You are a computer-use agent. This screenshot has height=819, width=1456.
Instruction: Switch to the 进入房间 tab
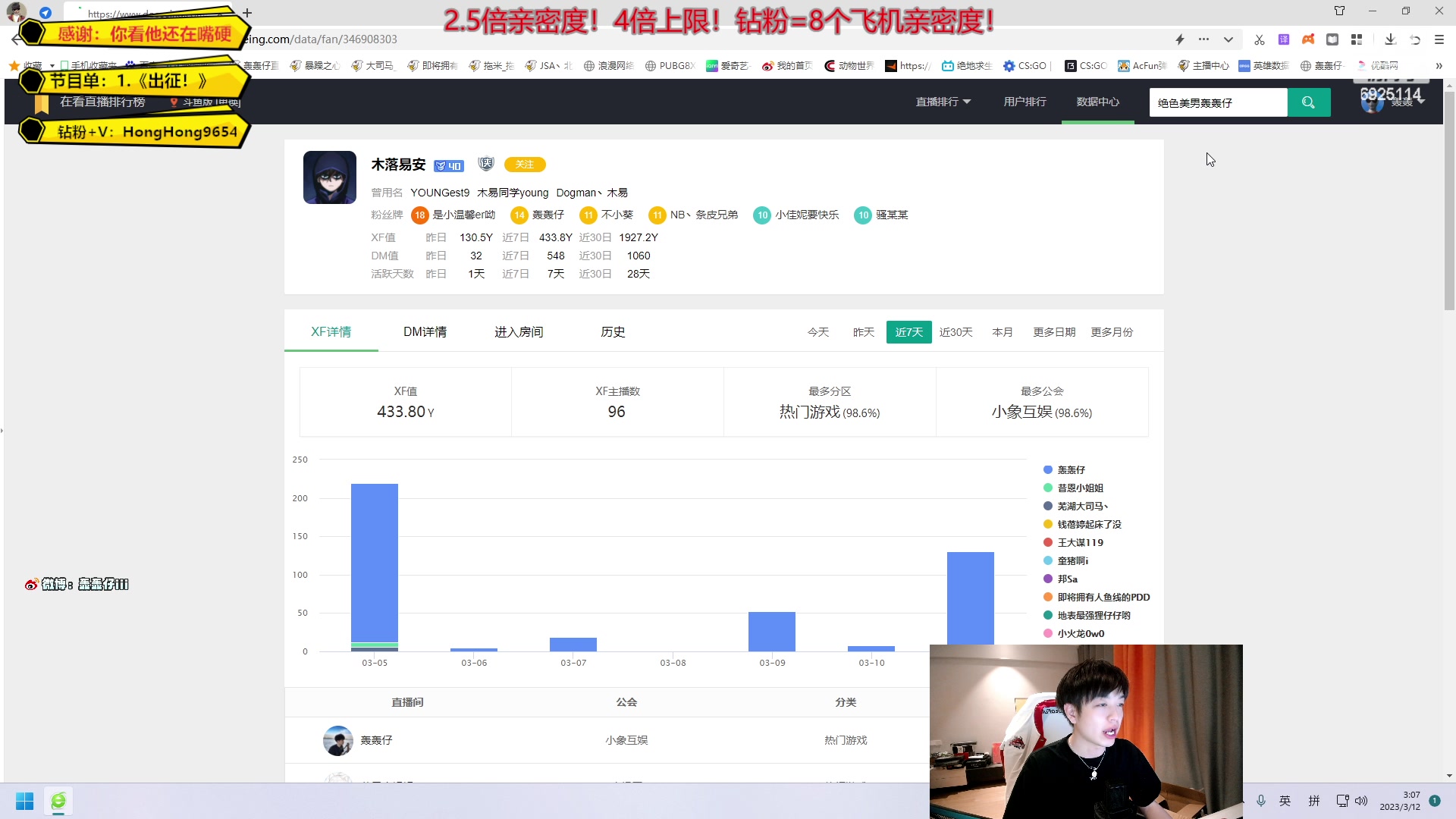[519, 332]
